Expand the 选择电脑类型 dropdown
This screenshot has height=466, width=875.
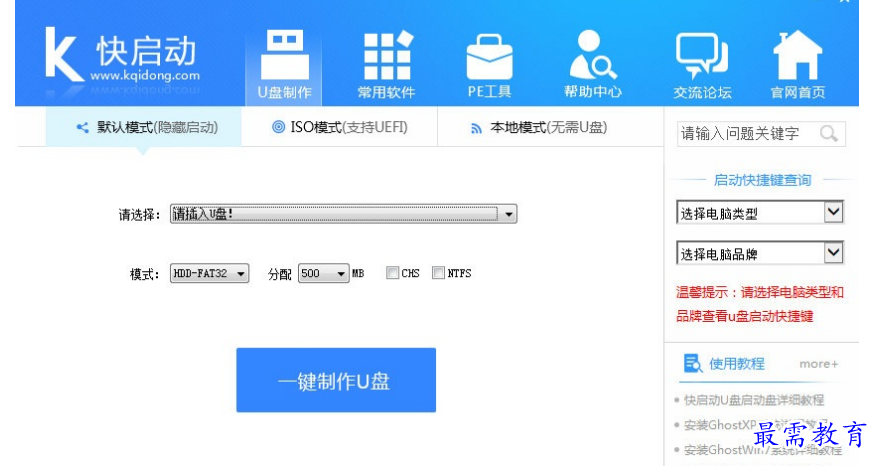coord(759,213)
